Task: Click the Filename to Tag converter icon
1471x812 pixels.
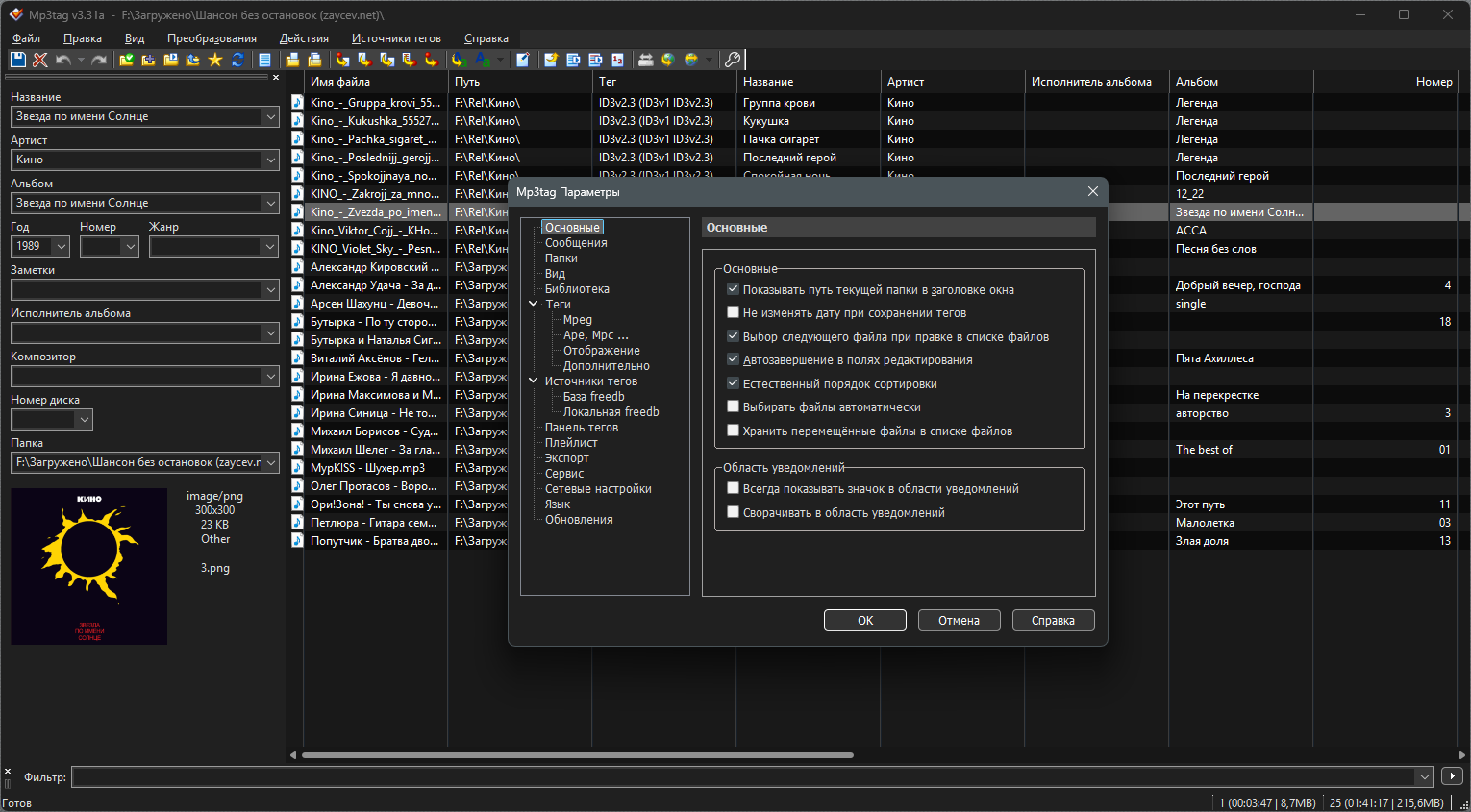Action: [x=365, y=60]
